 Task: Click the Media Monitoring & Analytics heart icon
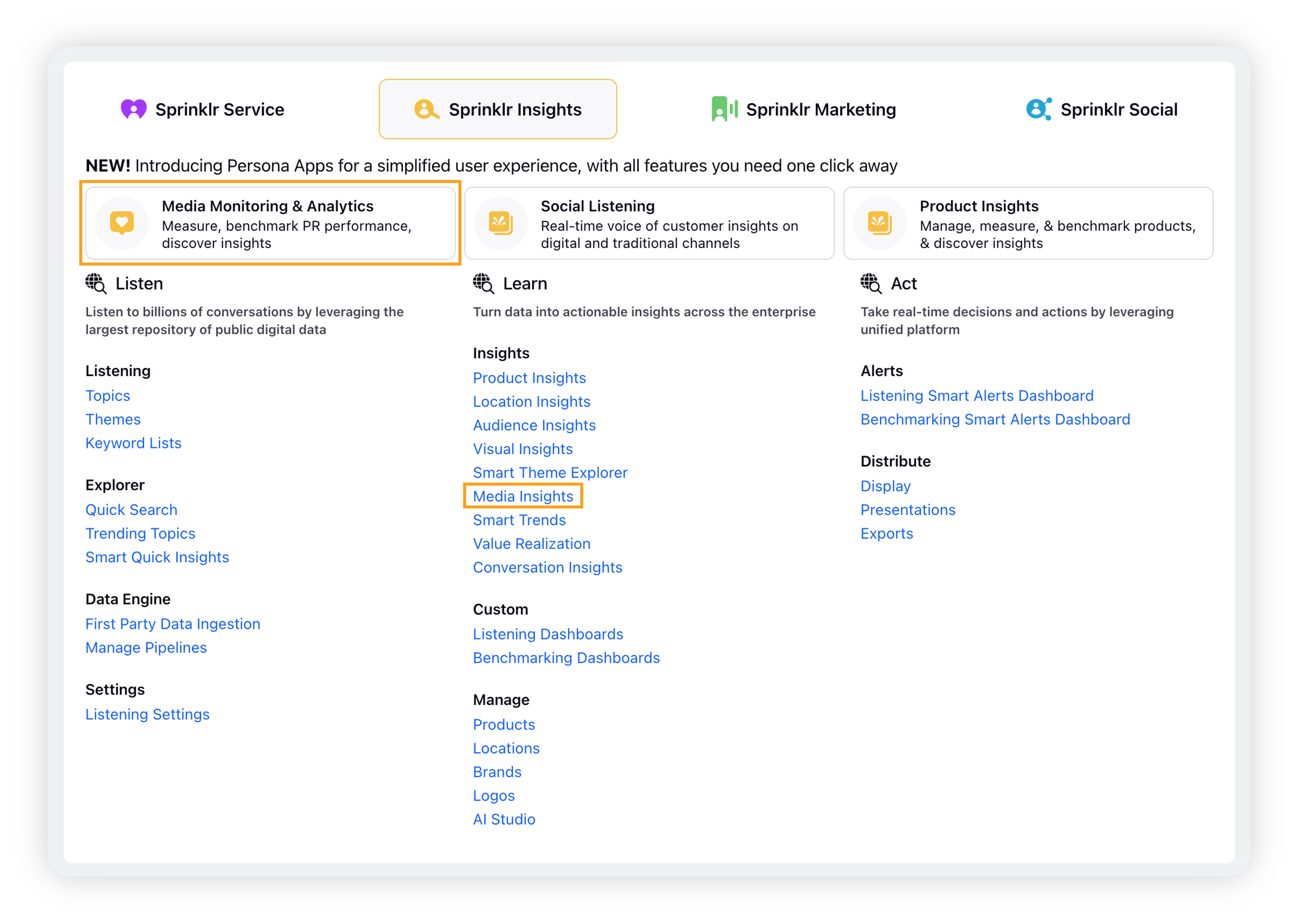click(x=122, y=223)
